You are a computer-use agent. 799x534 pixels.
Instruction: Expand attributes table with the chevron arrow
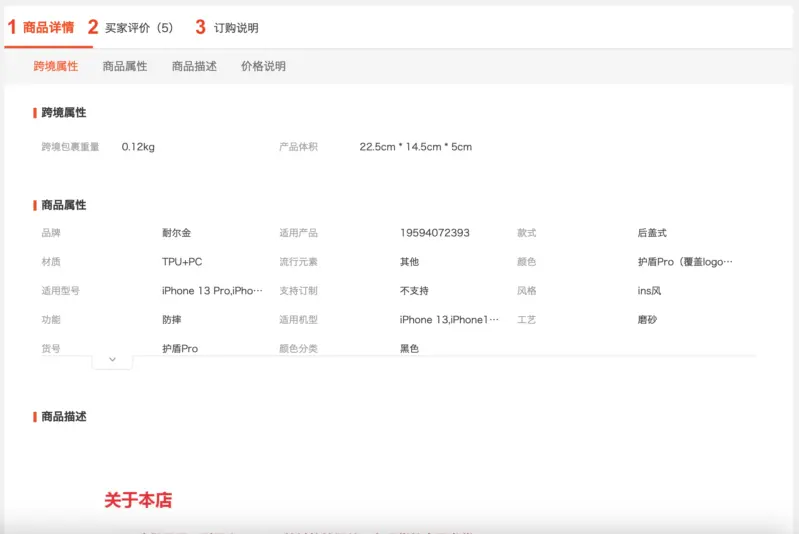pos(112,359)
